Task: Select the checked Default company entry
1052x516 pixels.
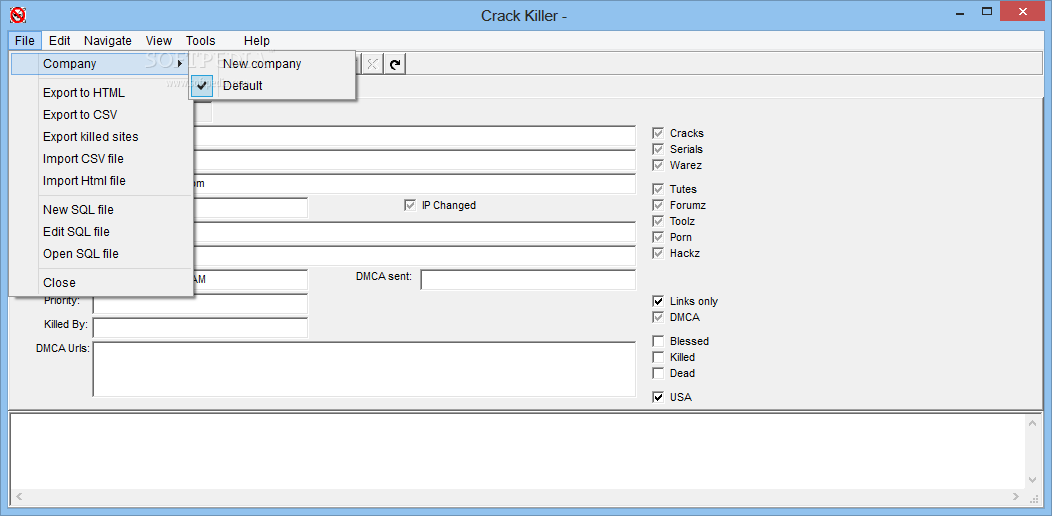Action: coord(271,86)
